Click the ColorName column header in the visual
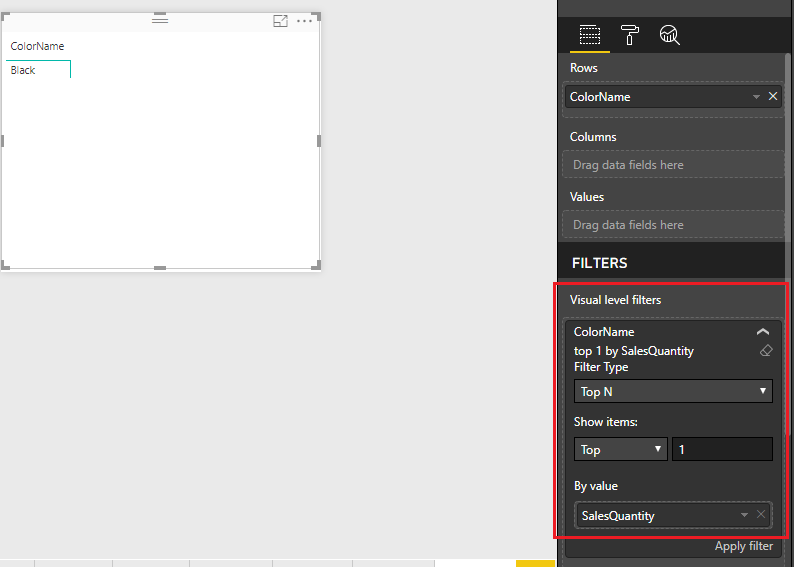The width and height of the screenshot is (794, 570). coord(37,46)
